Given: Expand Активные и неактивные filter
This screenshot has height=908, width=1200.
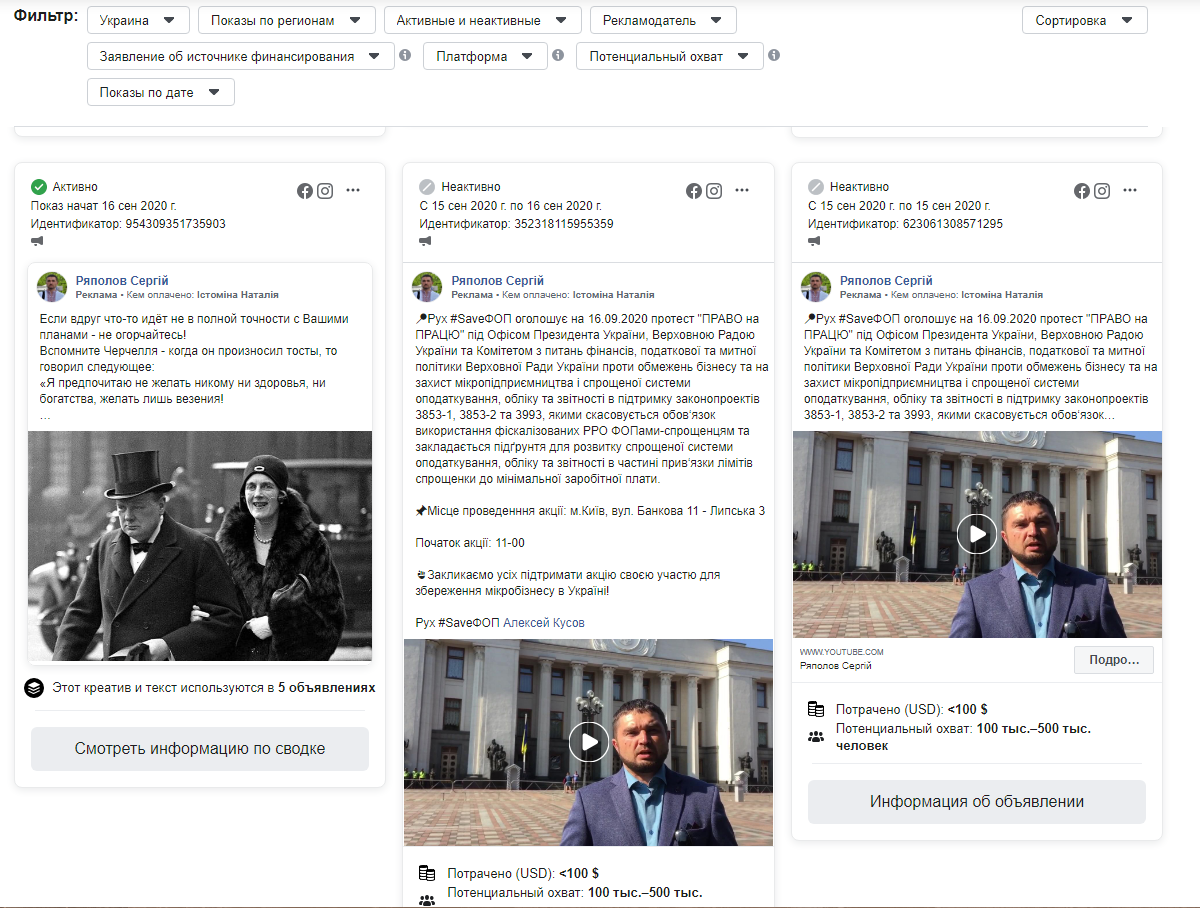Looking at the screenshot, I should [482, 20].
